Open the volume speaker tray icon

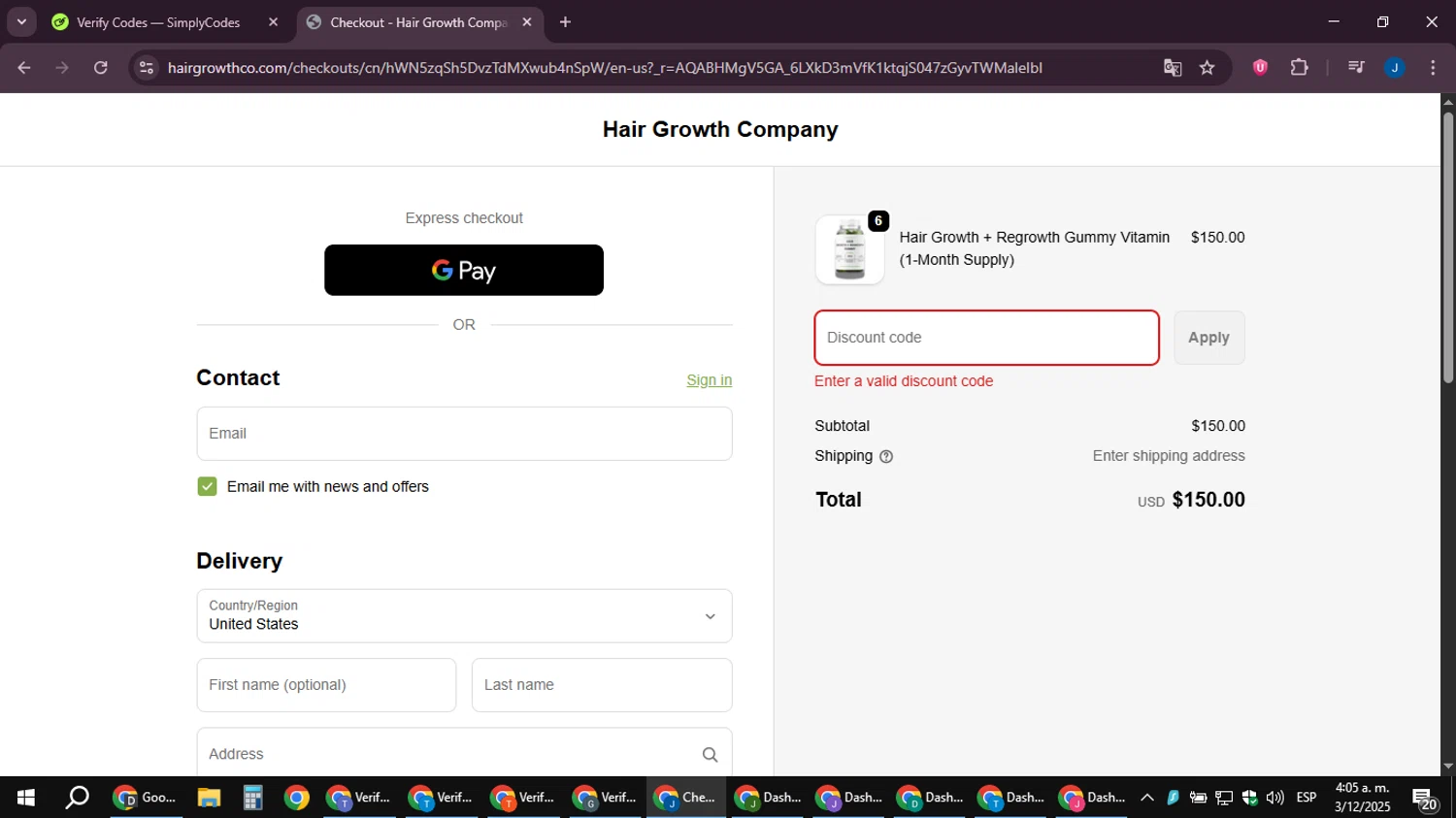[x=1275, y=798]
